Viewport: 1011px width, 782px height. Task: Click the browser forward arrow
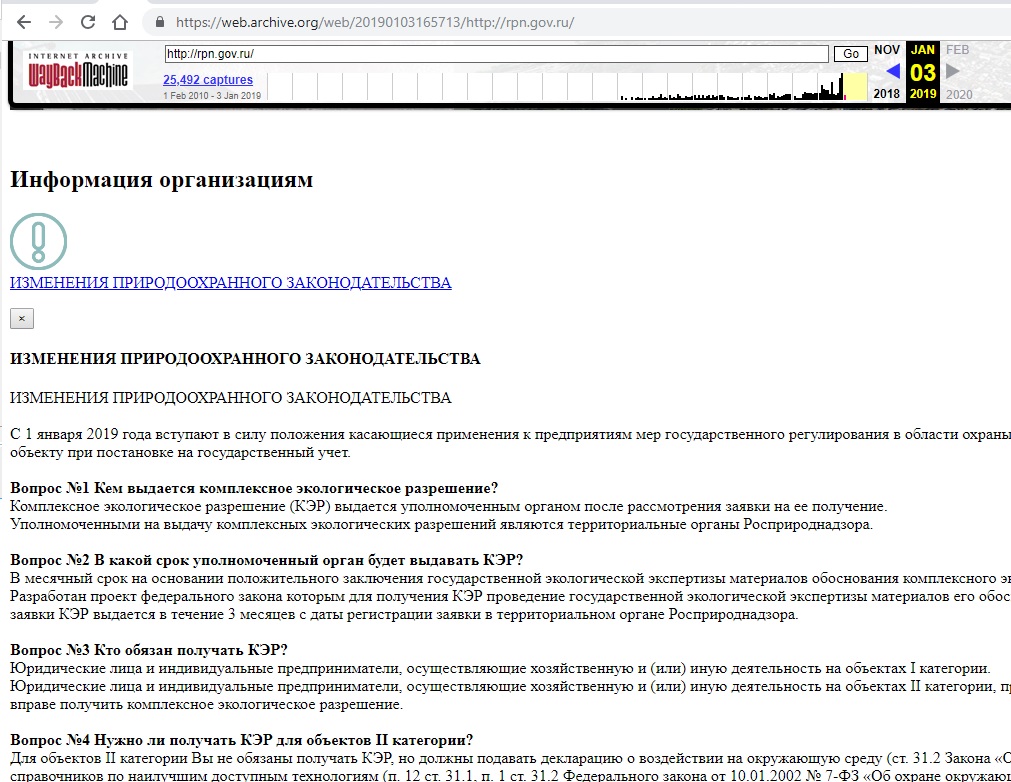click(x=56, y=21)
